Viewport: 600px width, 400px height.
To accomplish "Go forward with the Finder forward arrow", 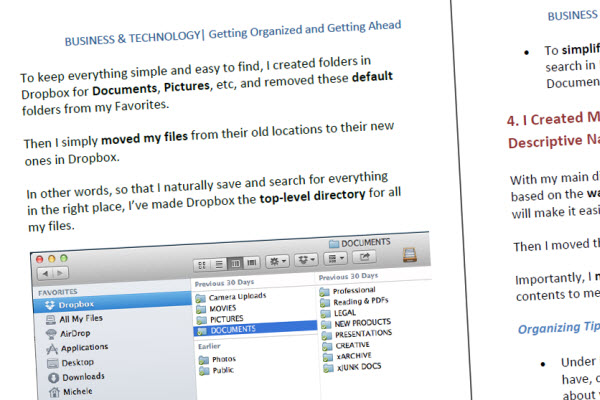I will click(x=60, y=273).
